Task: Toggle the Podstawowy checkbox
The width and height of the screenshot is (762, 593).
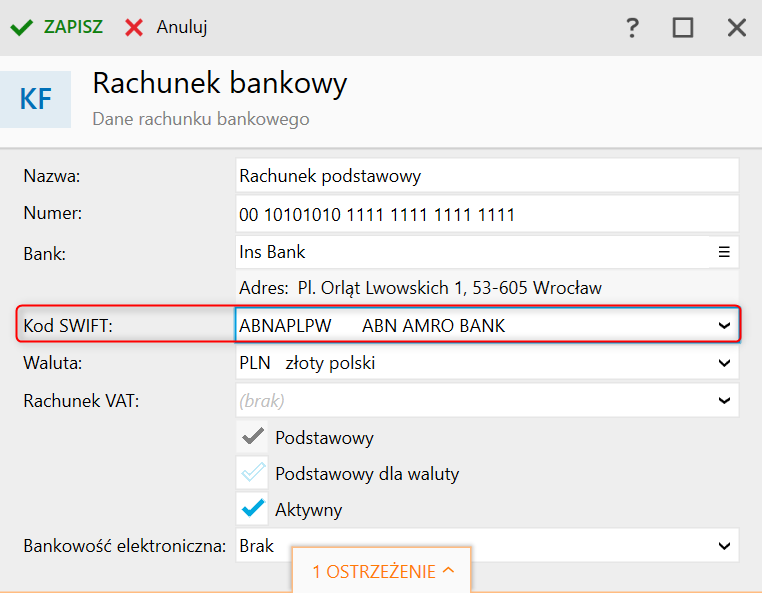Action: point(252,437)
